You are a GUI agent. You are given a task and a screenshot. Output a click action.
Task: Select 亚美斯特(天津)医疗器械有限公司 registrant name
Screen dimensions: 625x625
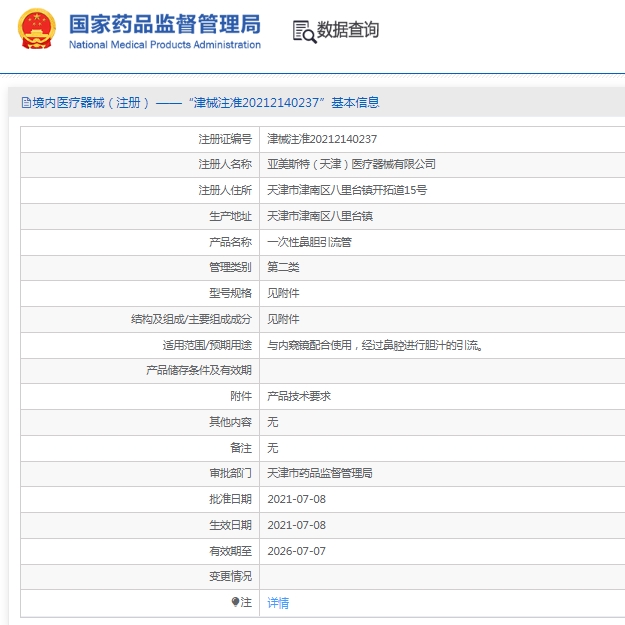pos(351,164)
